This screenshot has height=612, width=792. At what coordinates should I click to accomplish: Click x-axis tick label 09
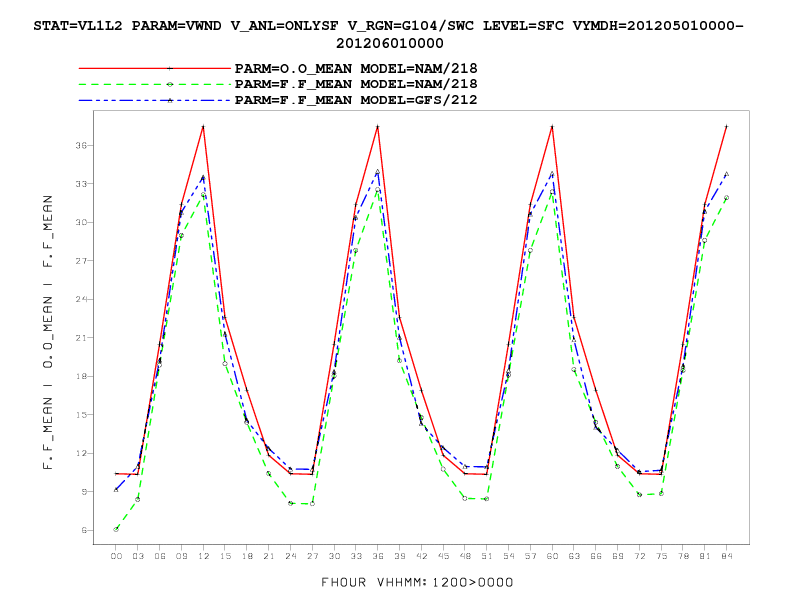coord(181,556)
